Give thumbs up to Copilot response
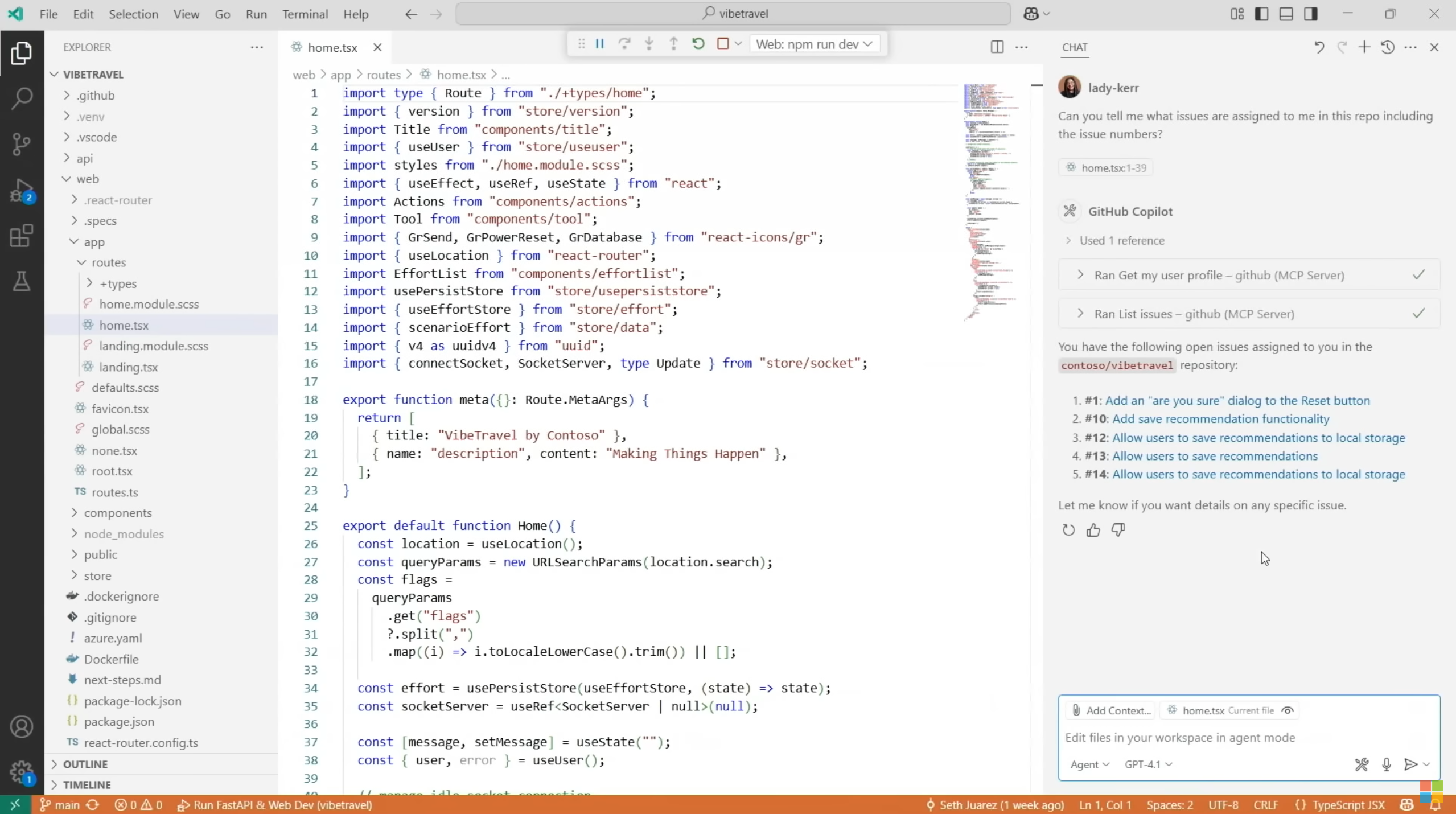Viewport: 1456px width, 814px height. (1093, 531)
